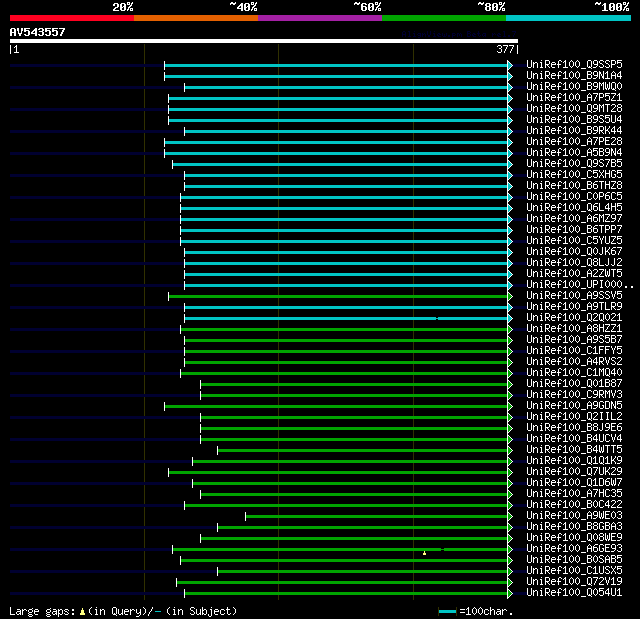Select the UniRef100_Q1D6W7 entry

click(x=574, y=483)
